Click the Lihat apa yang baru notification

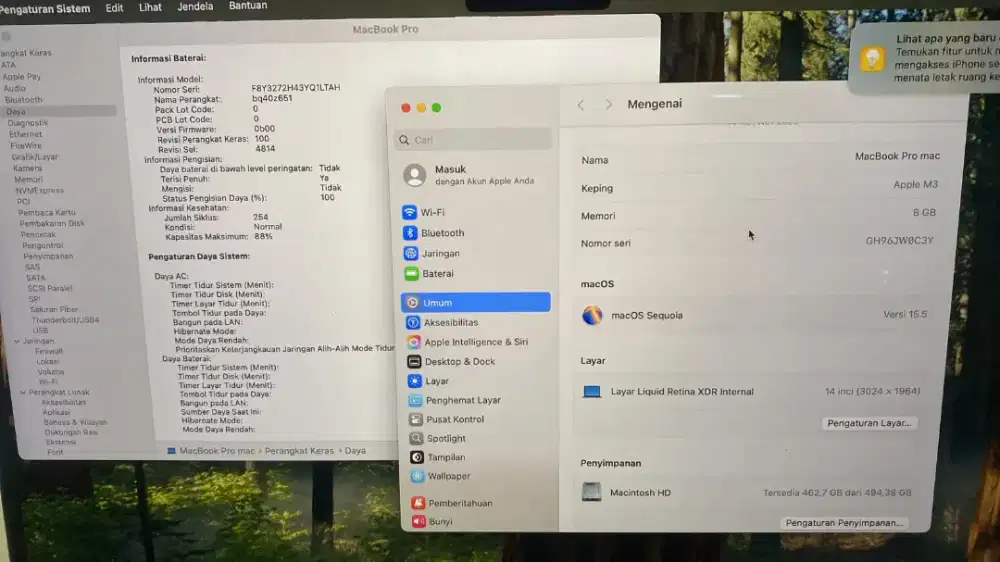[925, 57]
